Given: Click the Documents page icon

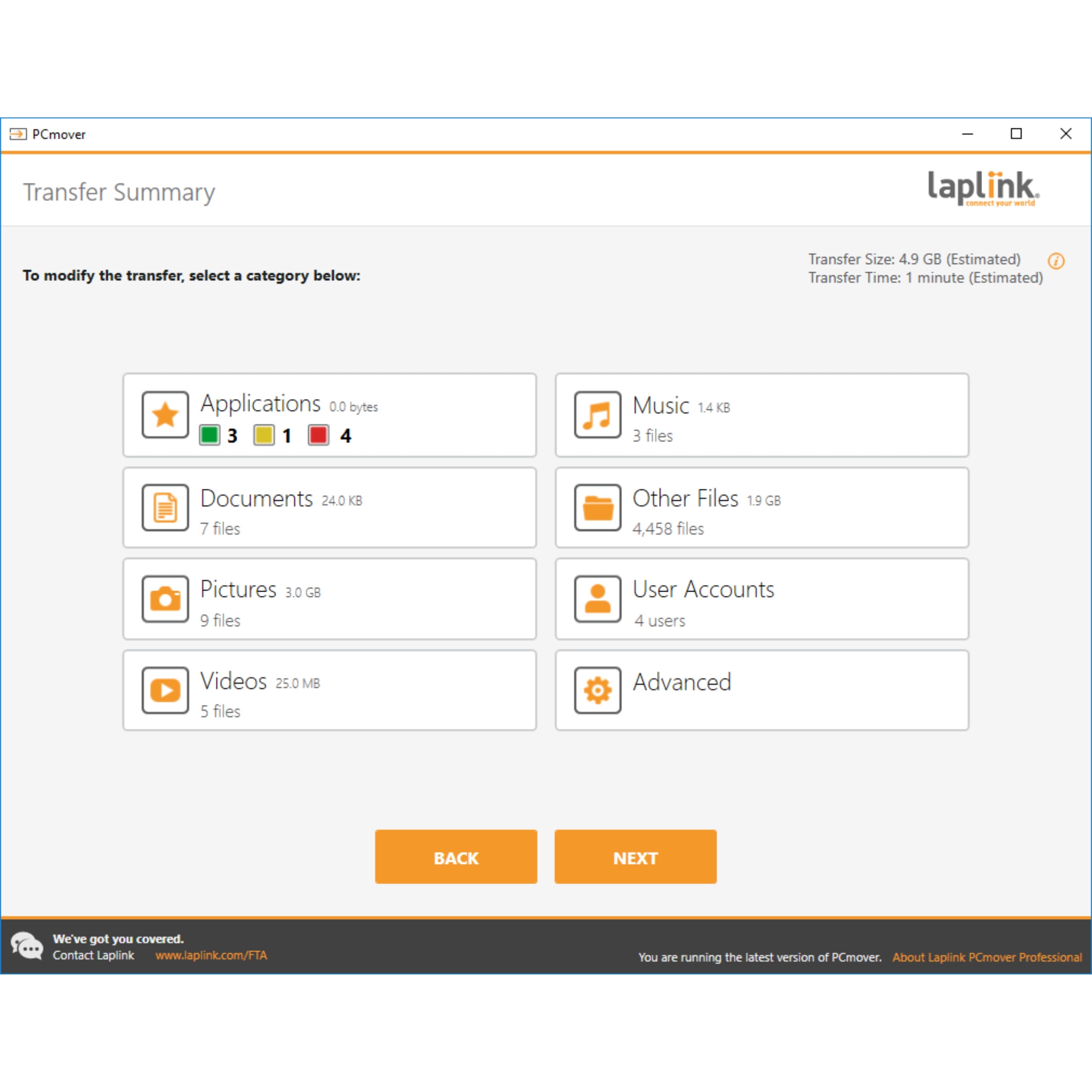Looking at the screenshot, I should coord(165,507).
